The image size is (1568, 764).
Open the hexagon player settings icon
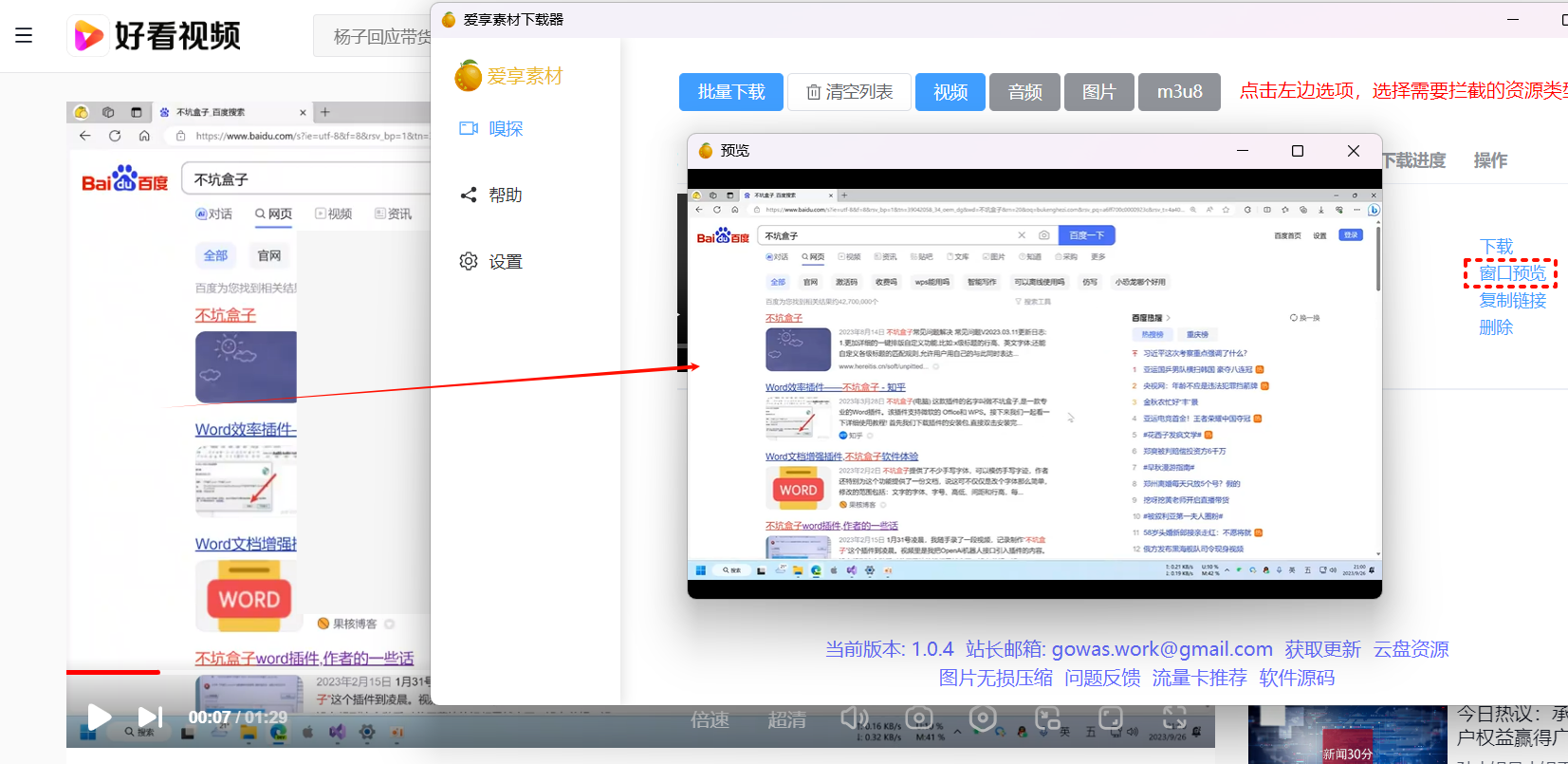click(x=983, y=718)
